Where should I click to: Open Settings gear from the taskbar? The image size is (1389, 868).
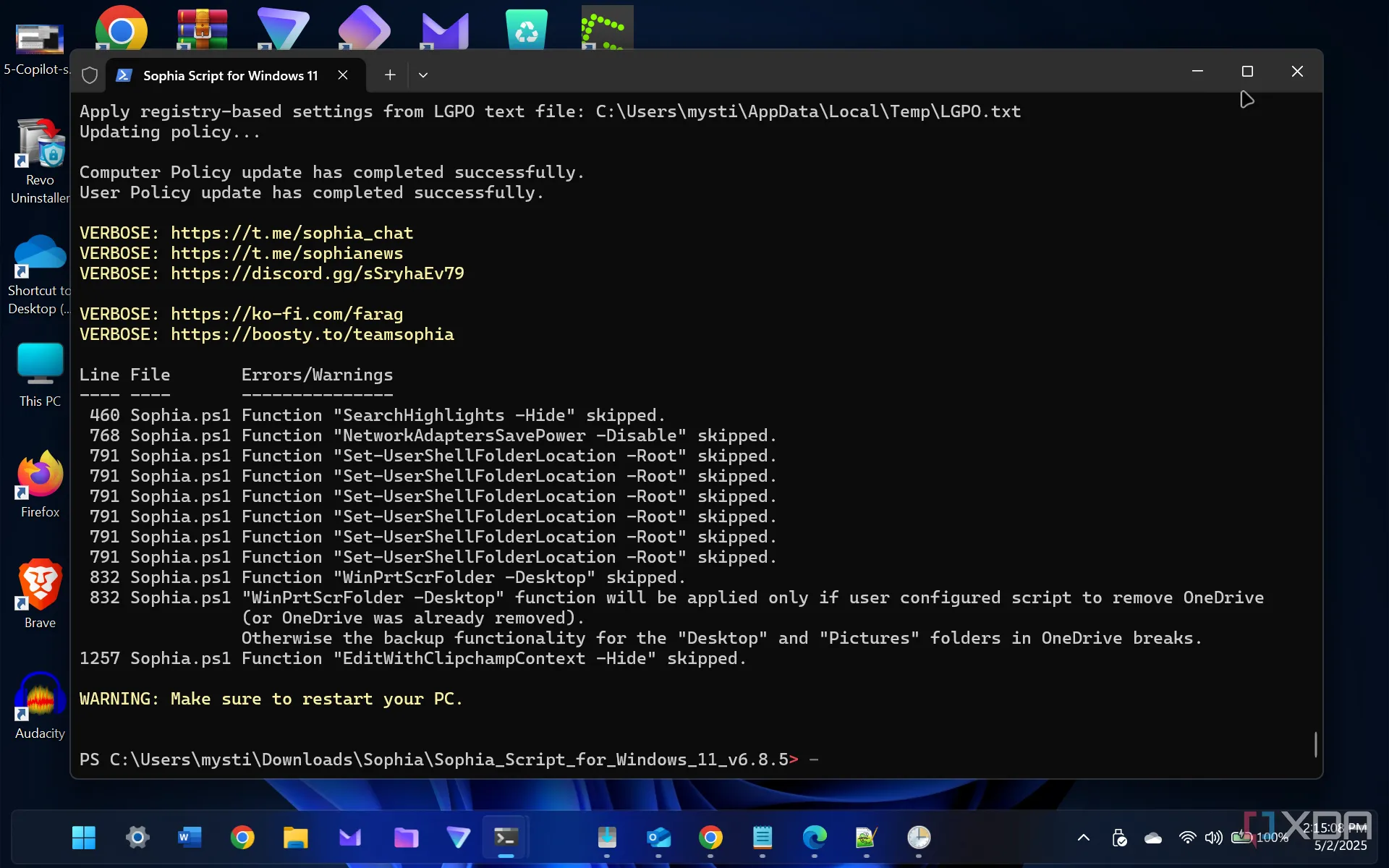(x=137, y=838)
